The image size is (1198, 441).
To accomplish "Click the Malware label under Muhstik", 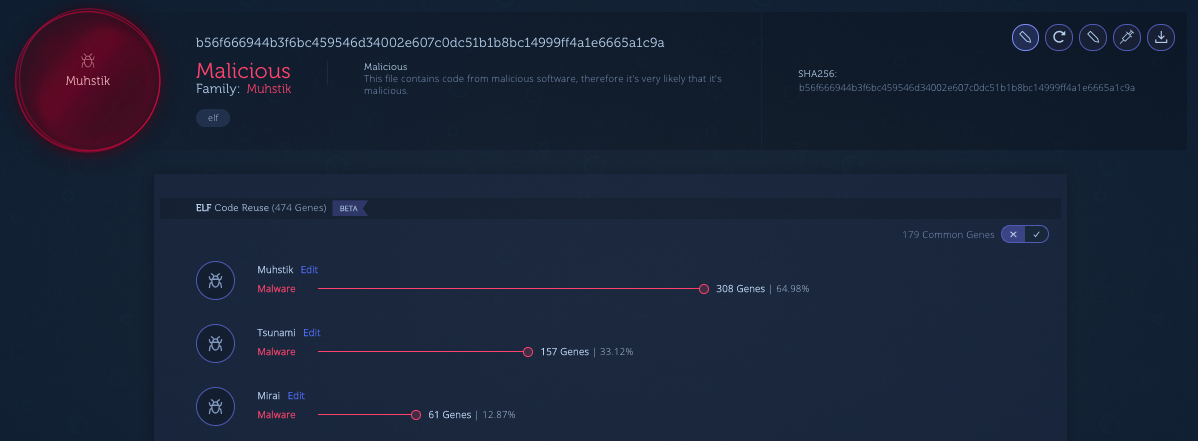I will (x=276, y=289).
